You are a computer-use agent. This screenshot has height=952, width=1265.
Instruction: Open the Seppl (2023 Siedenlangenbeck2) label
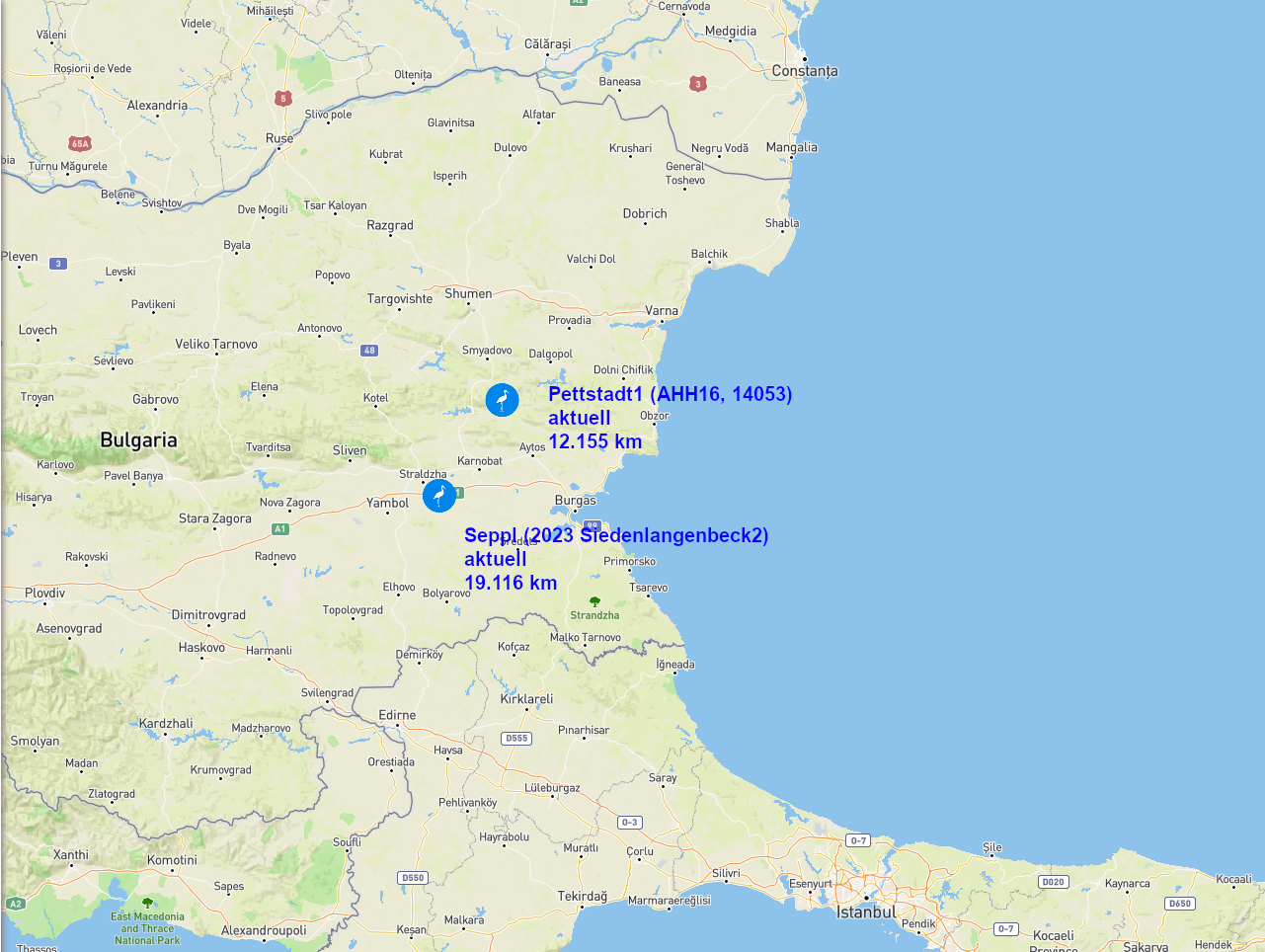click(x=616, y=535)
